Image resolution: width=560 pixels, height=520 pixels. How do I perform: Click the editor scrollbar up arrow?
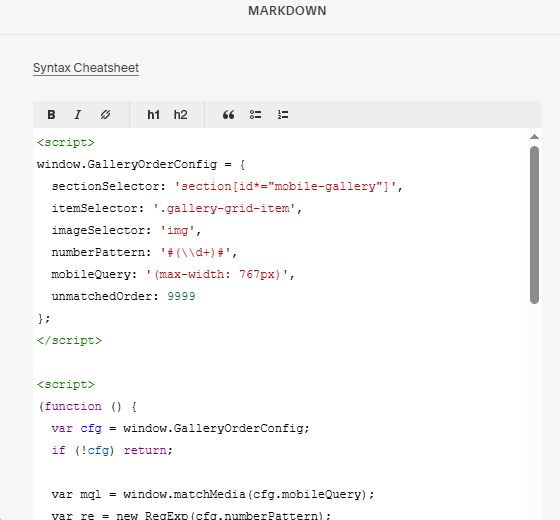pyautogui.click(x=534, y=137)
